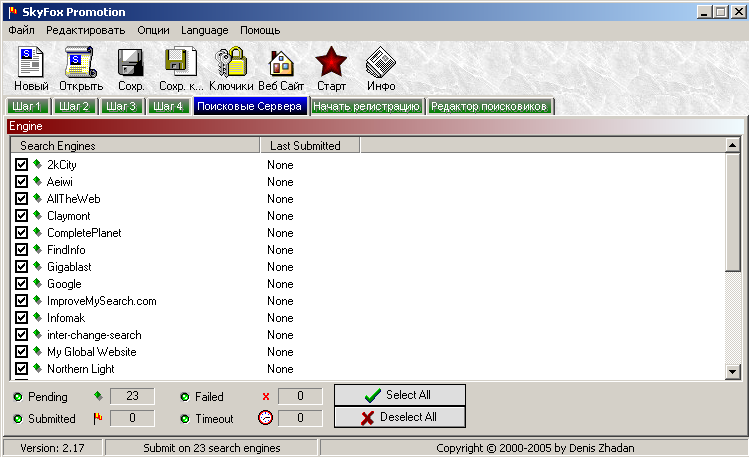
Task: Click the list scrollbar up arrow
Action: [x=732, y=145]
